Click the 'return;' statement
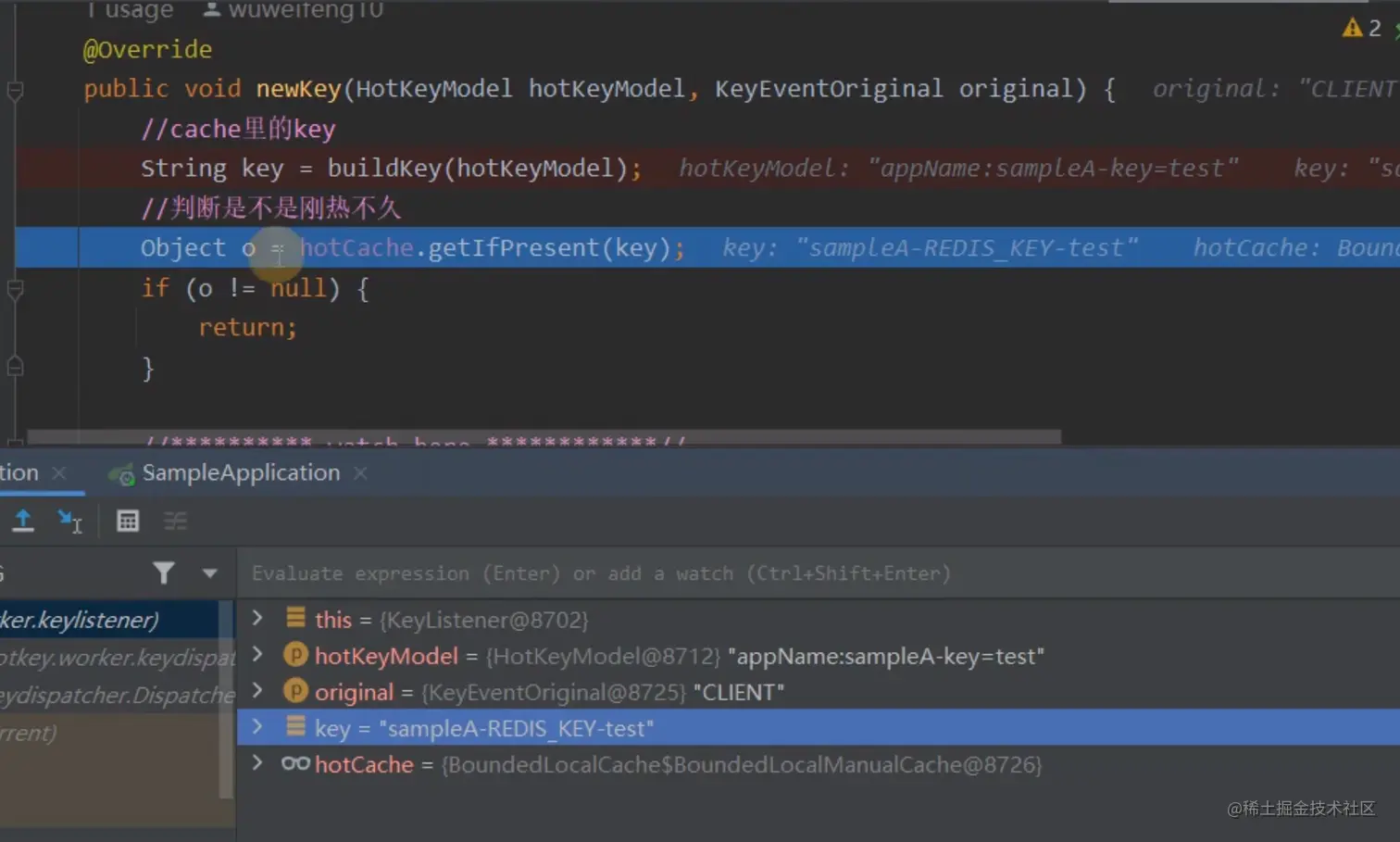This screenshot has height=842, width=1400. 247,328
